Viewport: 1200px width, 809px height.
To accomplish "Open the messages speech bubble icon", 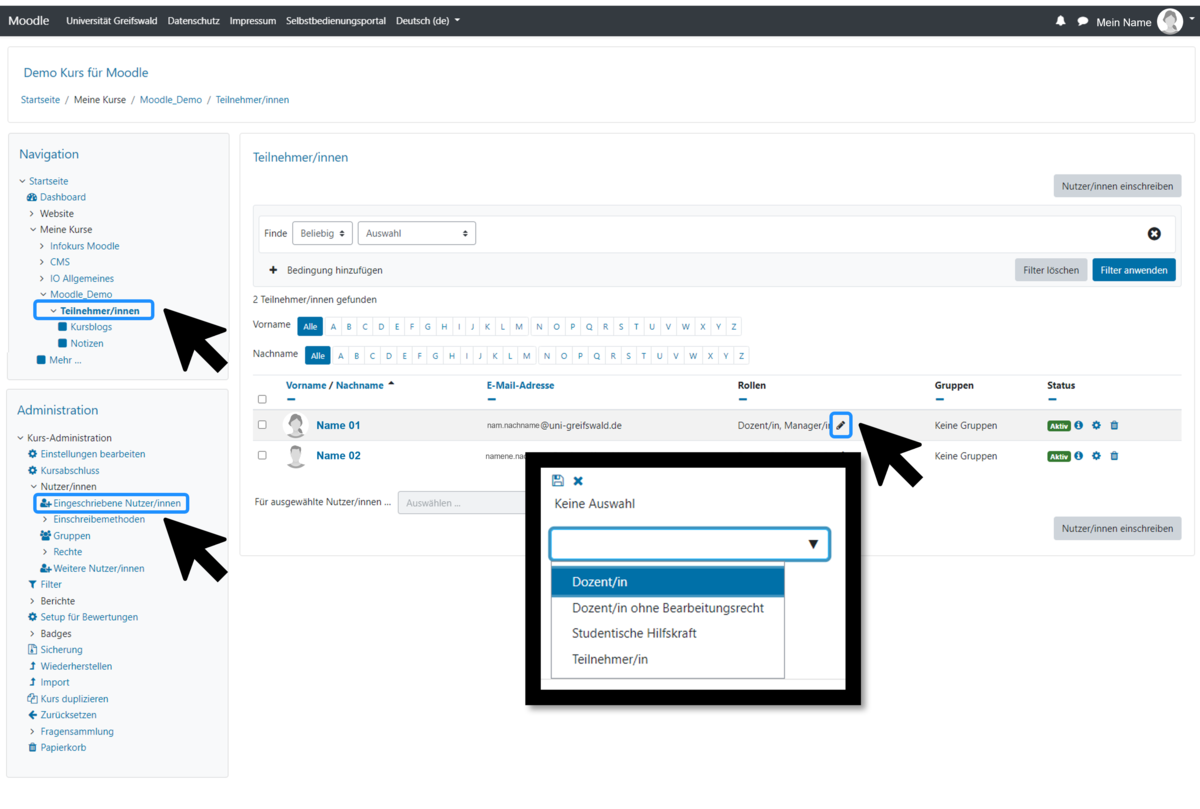I will point(1082,21).
